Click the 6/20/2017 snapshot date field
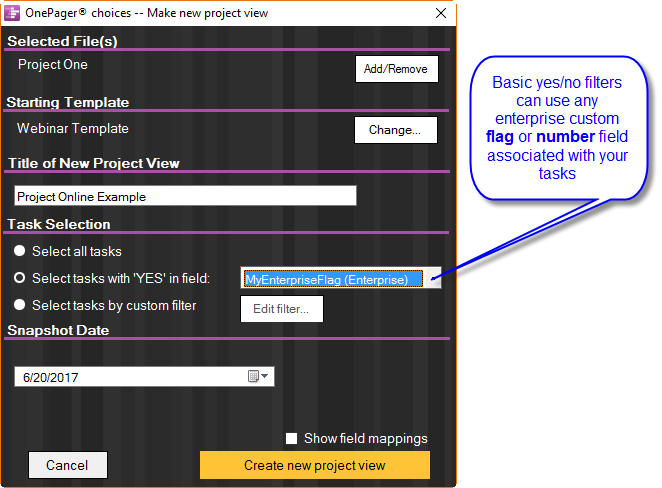This screenshot has height=488, width=662. (x=144, y=377)
